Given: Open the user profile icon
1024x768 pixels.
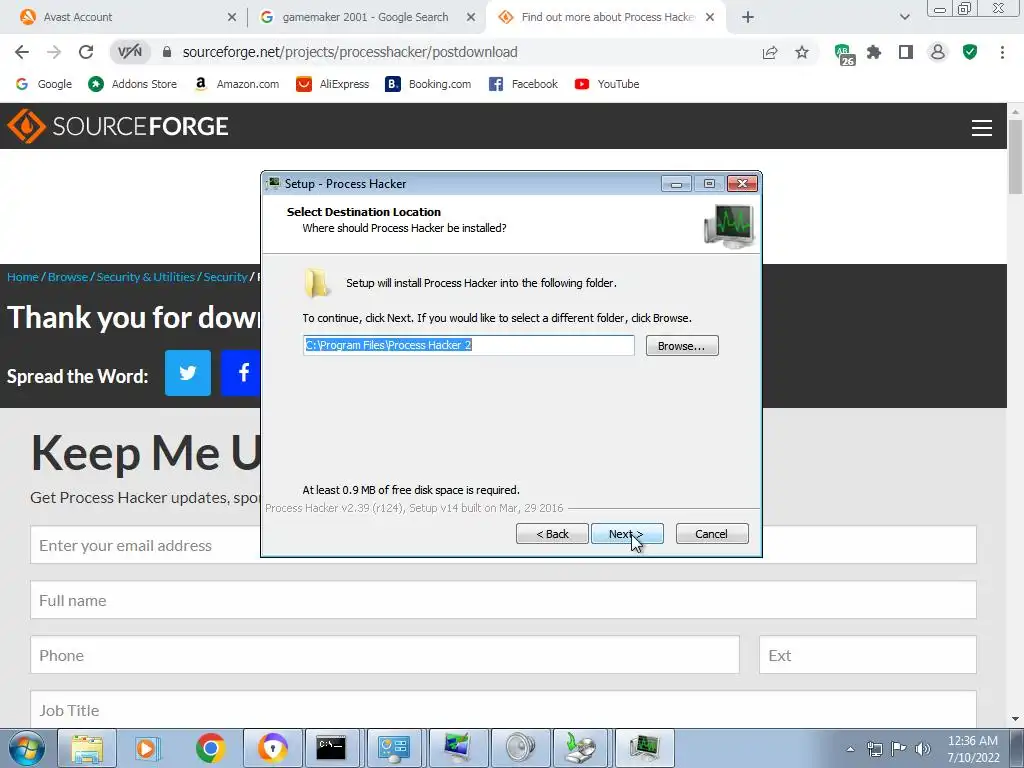Looking at the screenshot, I should tap(938, 52).
